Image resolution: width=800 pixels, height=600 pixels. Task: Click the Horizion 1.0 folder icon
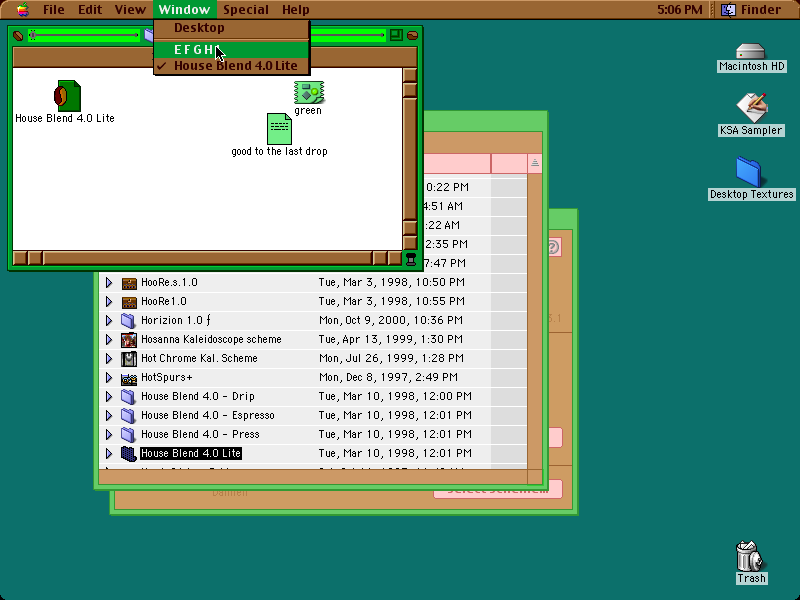128,320
